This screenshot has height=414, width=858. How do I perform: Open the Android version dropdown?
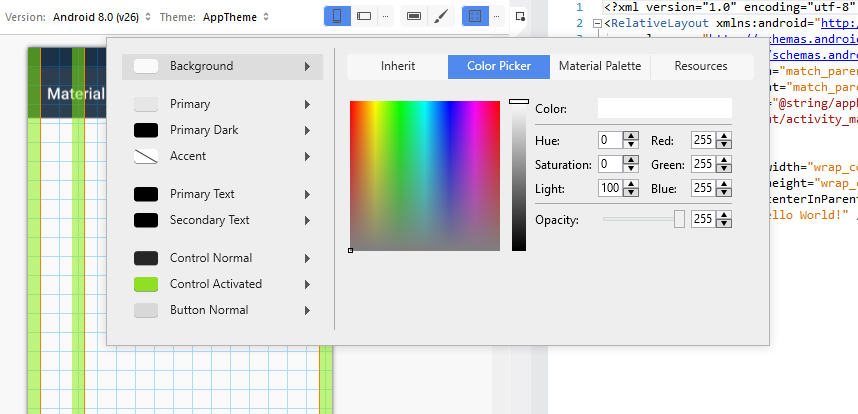pyautogui.click(x=99, y=17)
